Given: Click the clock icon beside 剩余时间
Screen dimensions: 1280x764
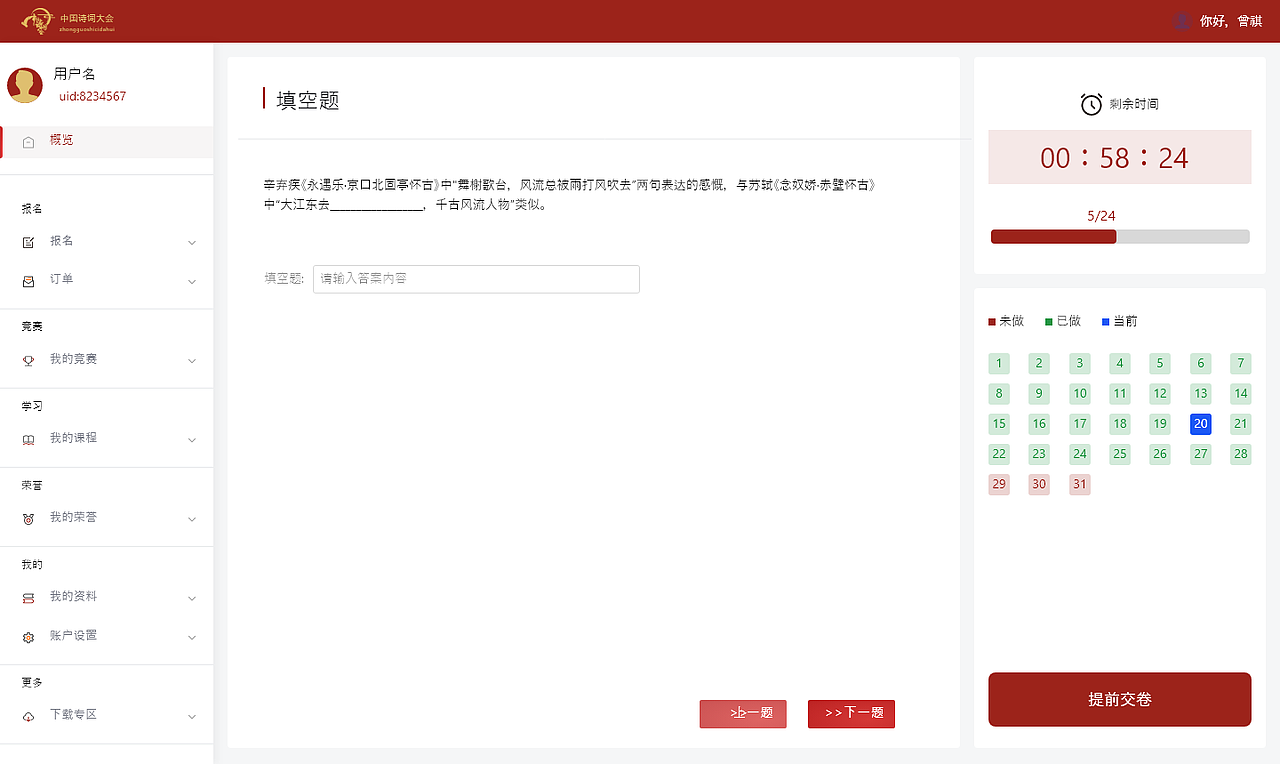Looking at the screenshot, I should pyautogui.click(x=1090, y=102).
